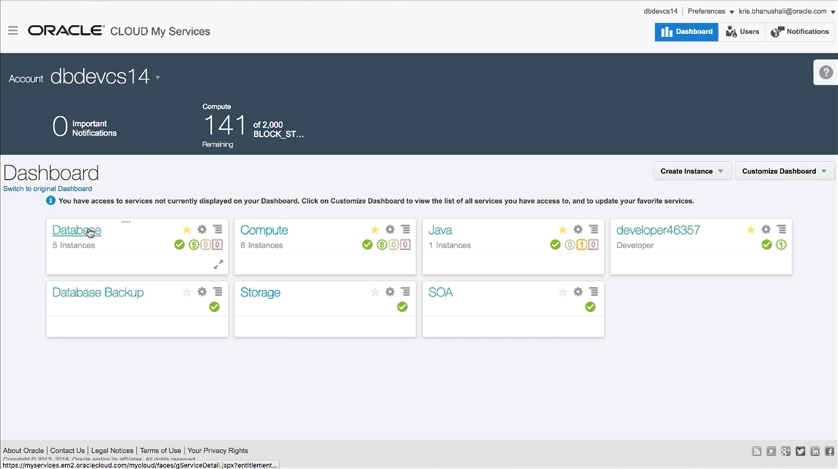Open the Compute tile action menu icon
Image resolution: width=838 pixels, height=469 pixels.
405,230
